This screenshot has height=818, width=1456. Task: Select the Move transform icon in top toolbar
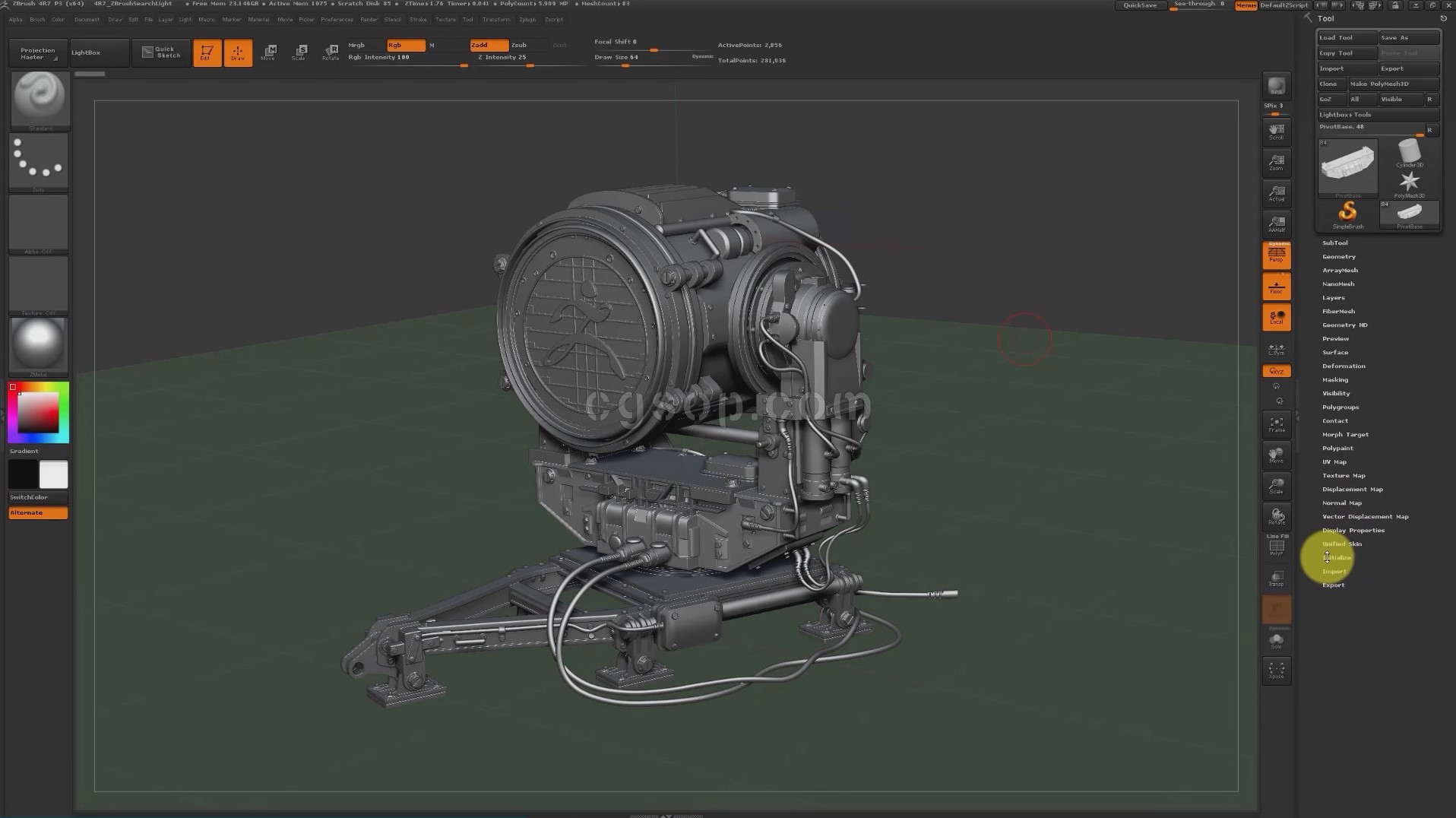(268, 52)
